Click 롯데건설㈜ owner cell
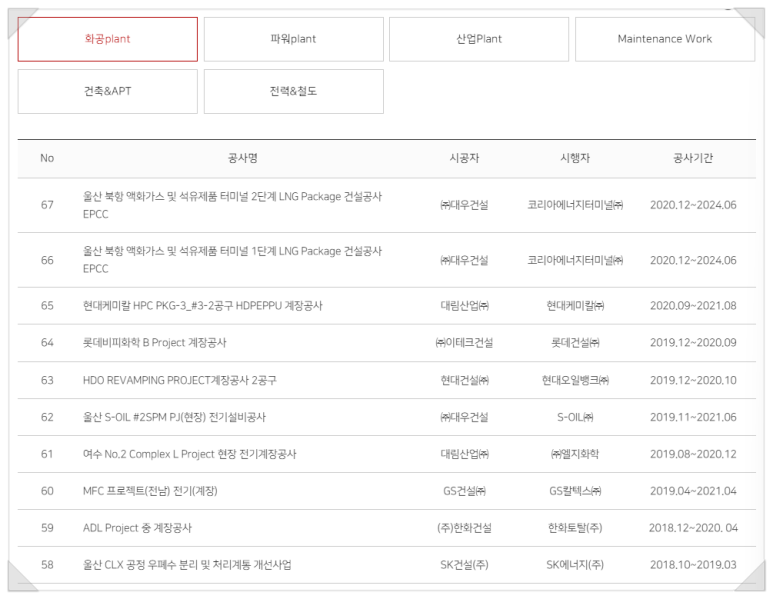 point(575,343)
